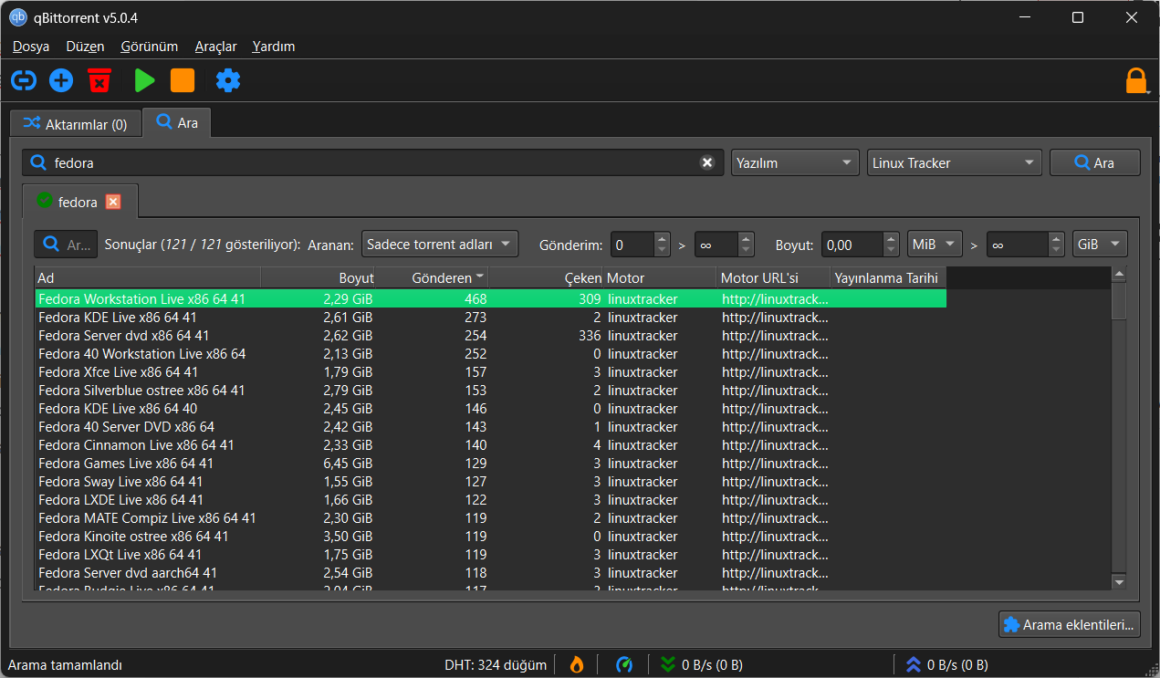Select Fedora MATE Compiz Live x86 64 41 row
This screenshot has width=1160, height=678.
click(x=490, y=518)
